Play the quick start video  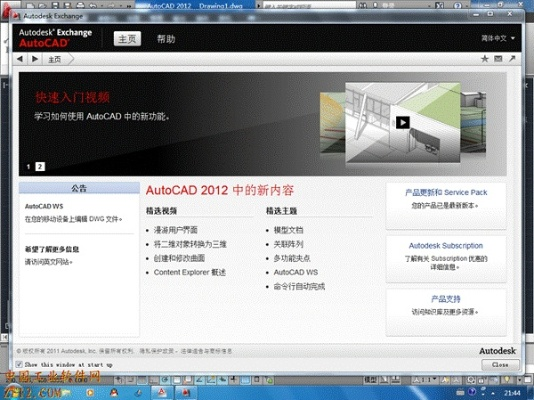coord(403,123)
